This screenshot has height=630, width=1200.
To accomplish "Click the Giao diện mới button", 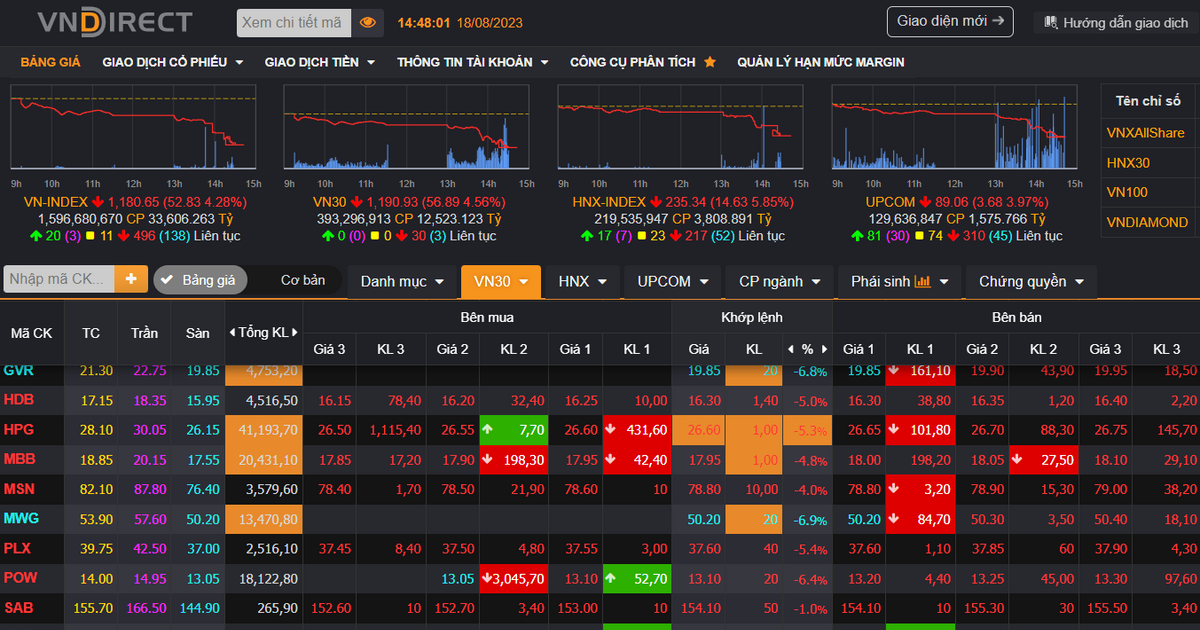I will (x=949, y=21).
